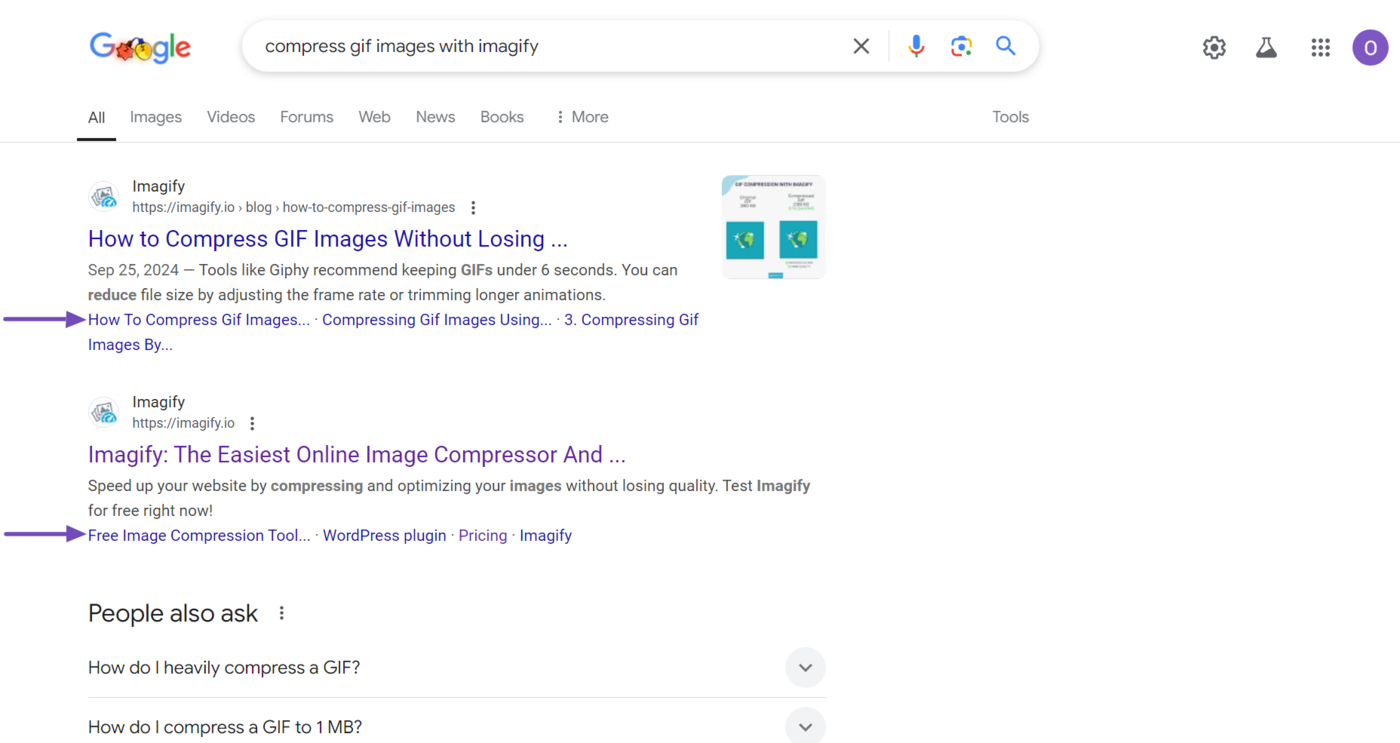Click the second result's Imagify site name

(159, 402)
